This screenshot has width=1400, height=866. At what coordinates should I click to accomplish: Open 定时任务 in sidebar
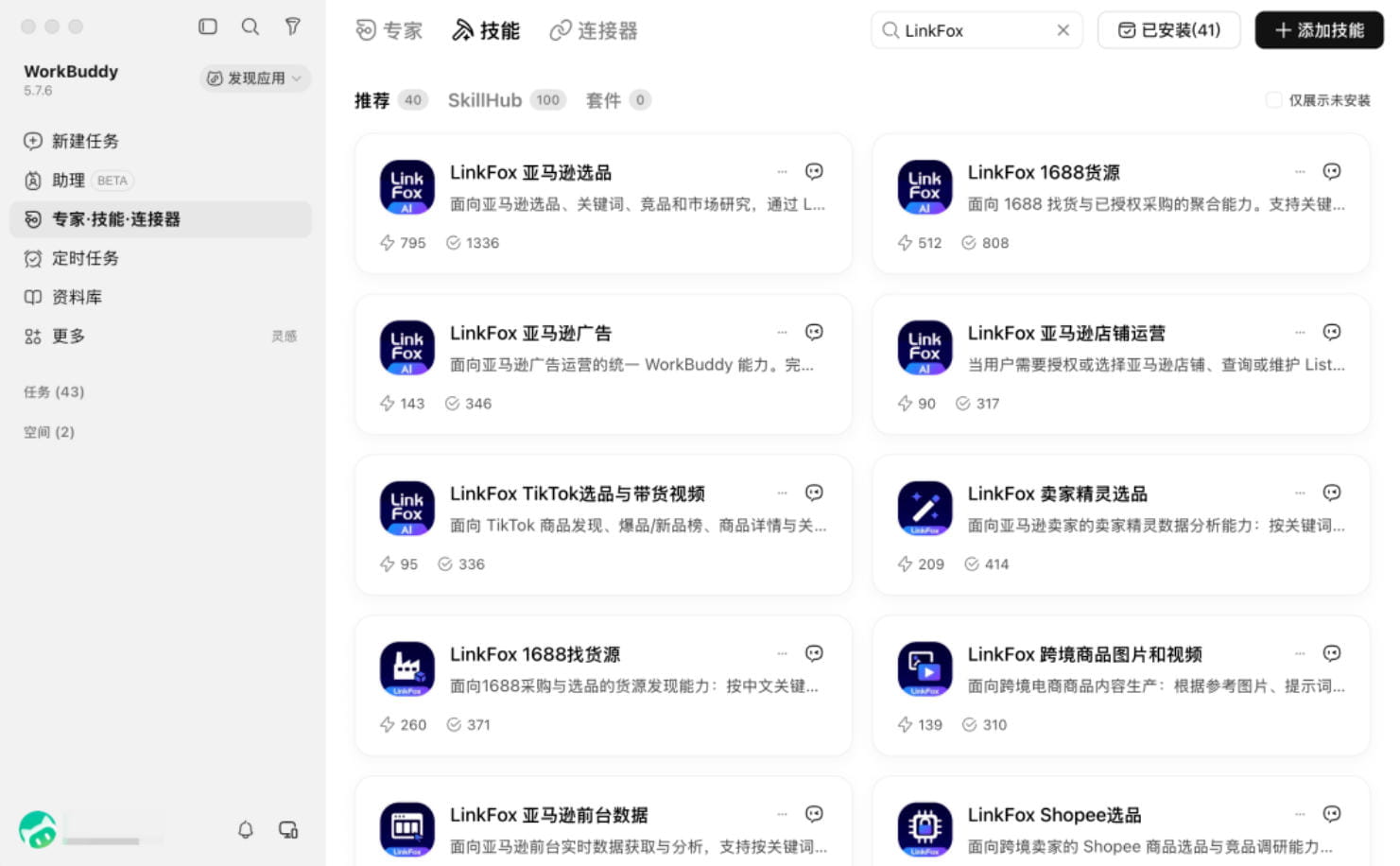[161, 258]
